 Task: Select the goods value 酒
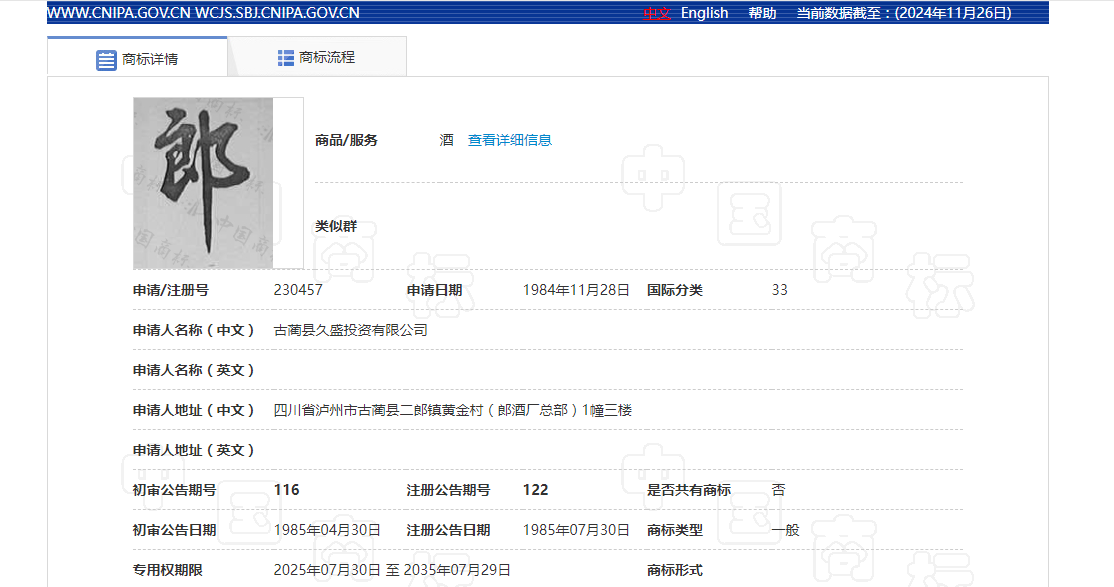[x=446, y=140]
